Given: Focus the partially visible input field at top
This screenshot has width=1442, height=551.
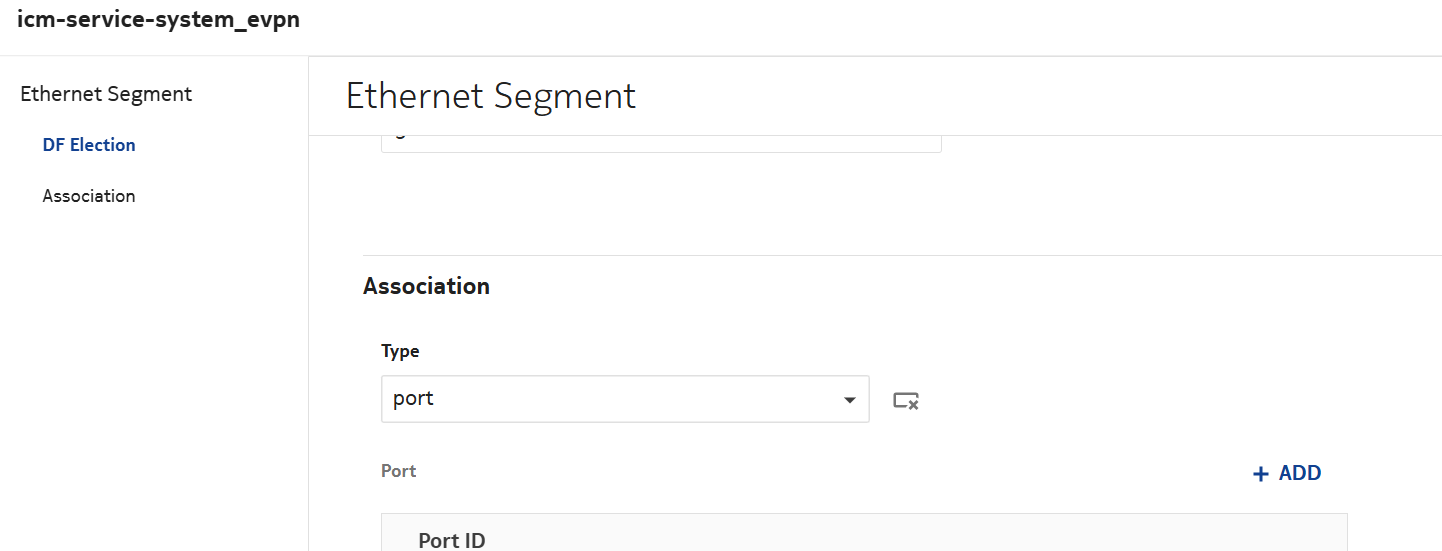Looking at the screenshot, I should pyautogui.click(x=660, y=144).
